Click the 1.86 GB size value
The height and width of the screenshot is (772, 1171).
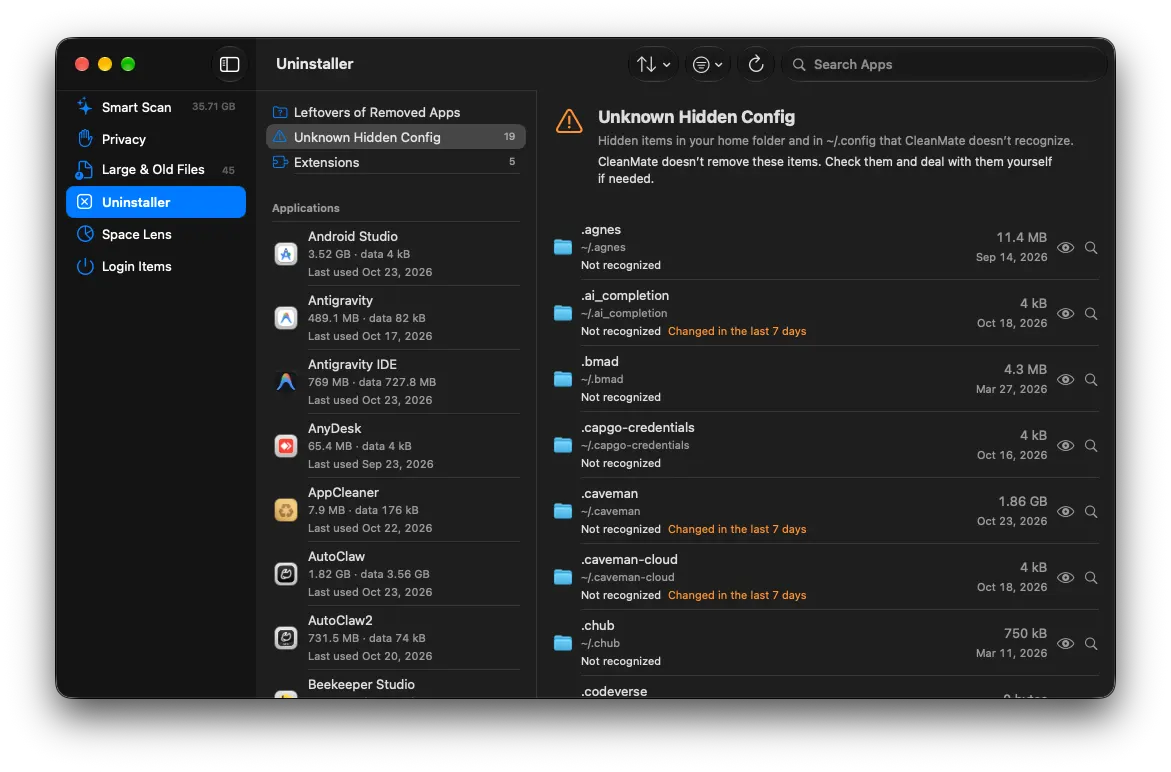(1022, 501)
